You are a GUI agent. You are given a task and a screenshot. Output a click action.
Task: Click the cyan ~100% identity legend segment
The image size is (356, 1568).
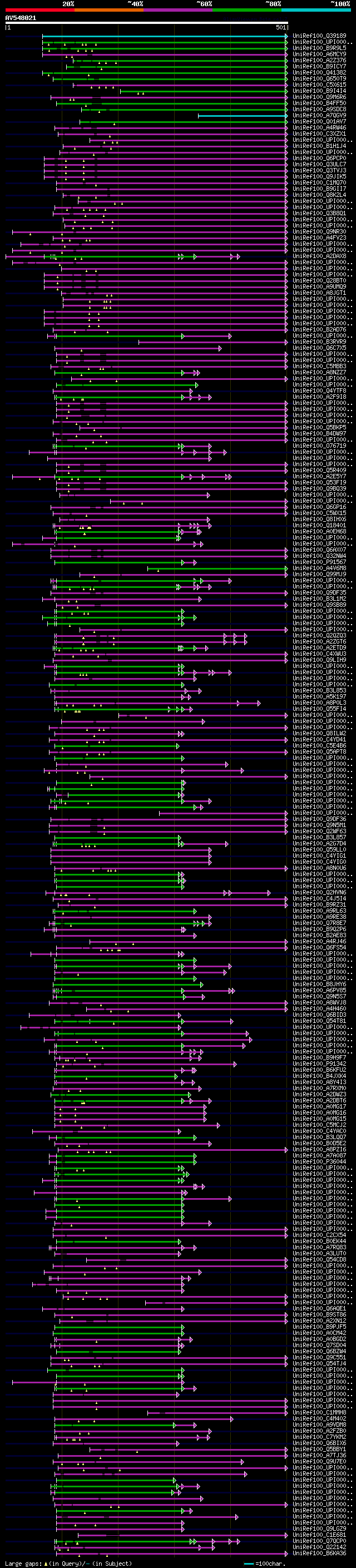(316, 10)
